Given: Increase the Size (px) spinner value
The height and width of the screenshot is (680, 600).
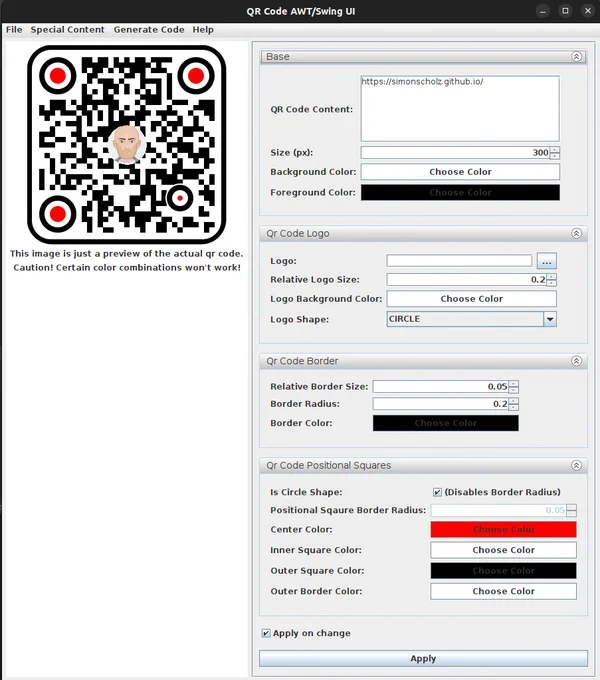Looking at the screenshot, I should point(554,150).
